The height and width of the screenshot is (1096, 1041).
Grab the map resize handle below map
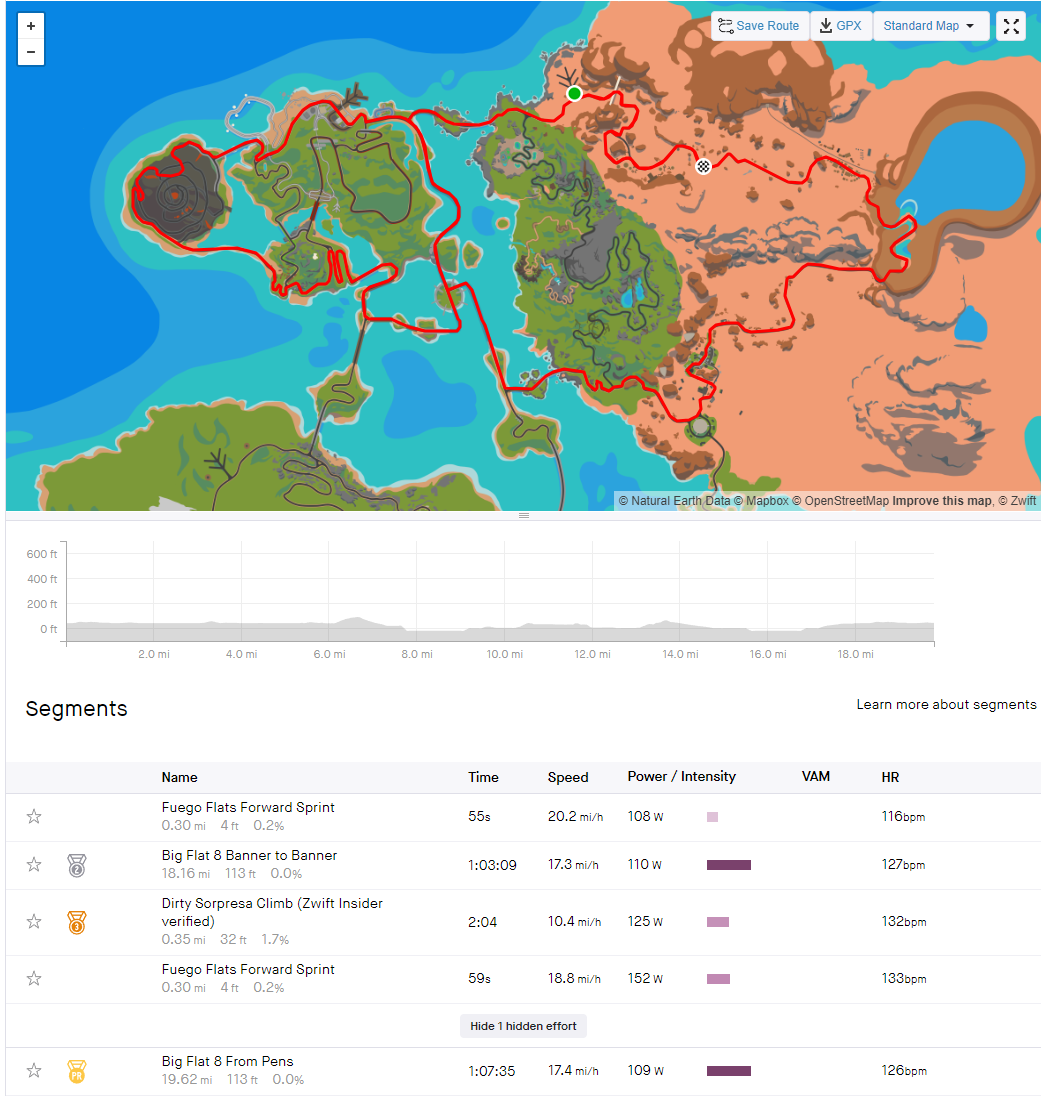pos(524,516)
